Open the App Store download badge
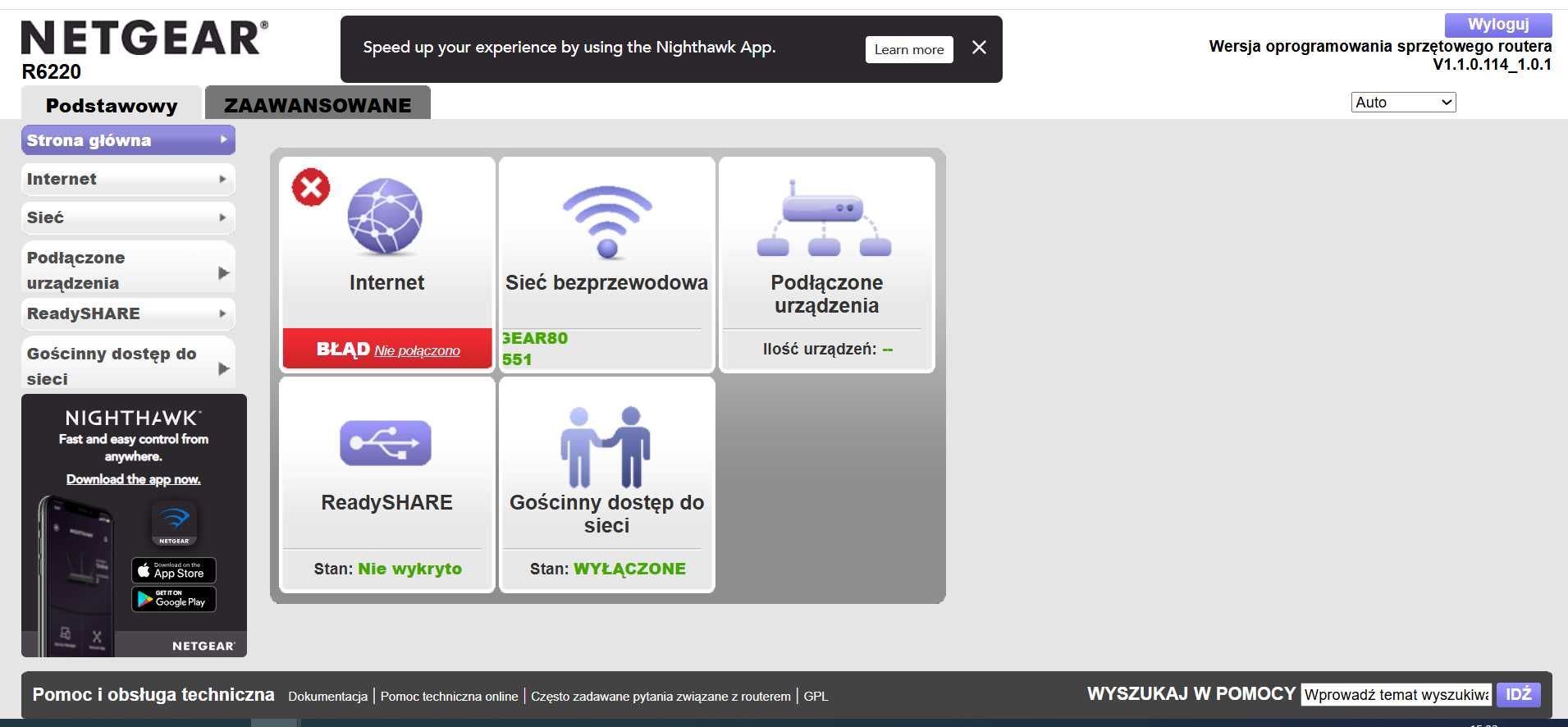This screenshot has height=727, width=1568. tap(174, 570)
